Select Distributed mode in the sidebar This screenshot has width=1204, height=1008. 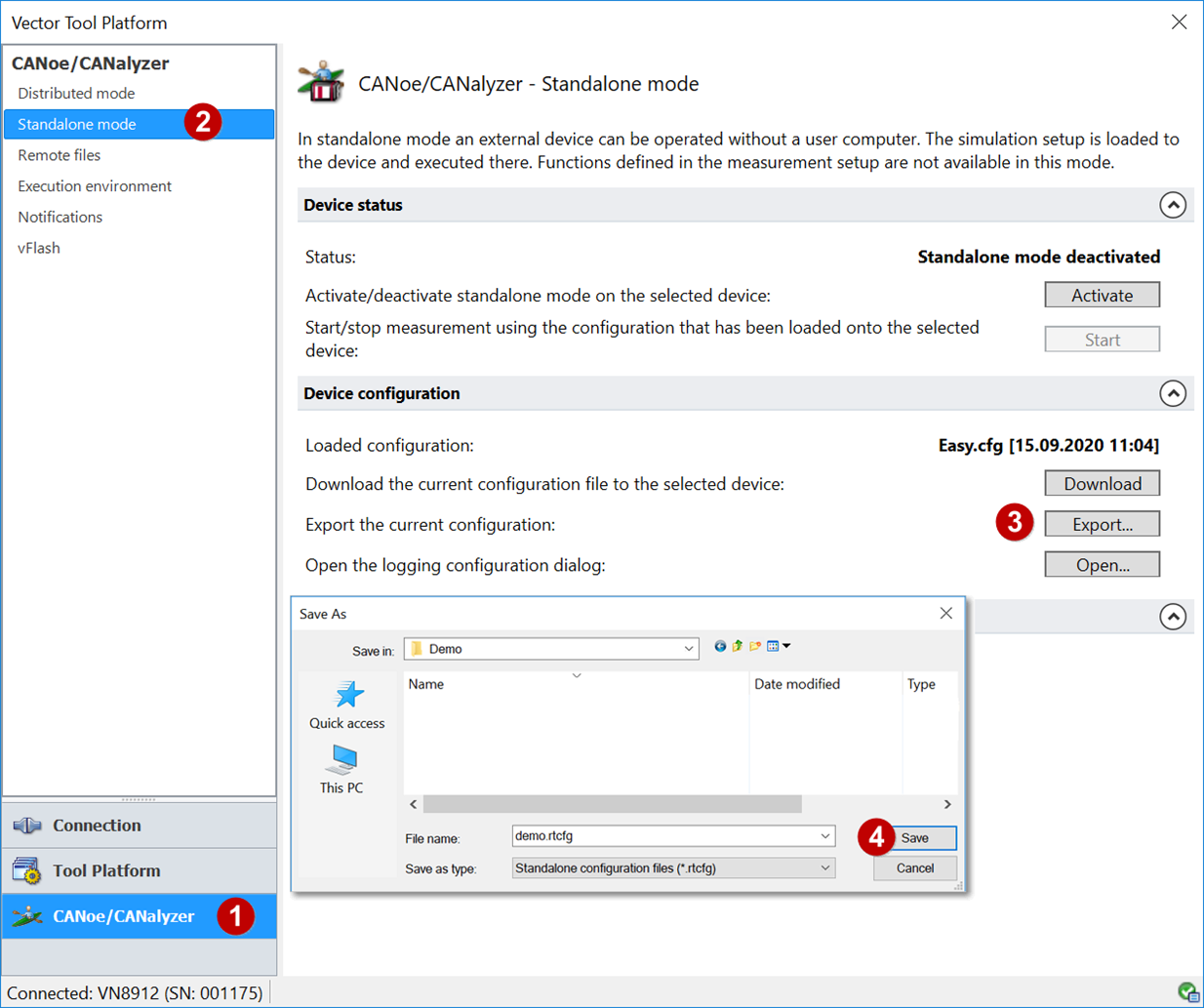pos(76,94)
